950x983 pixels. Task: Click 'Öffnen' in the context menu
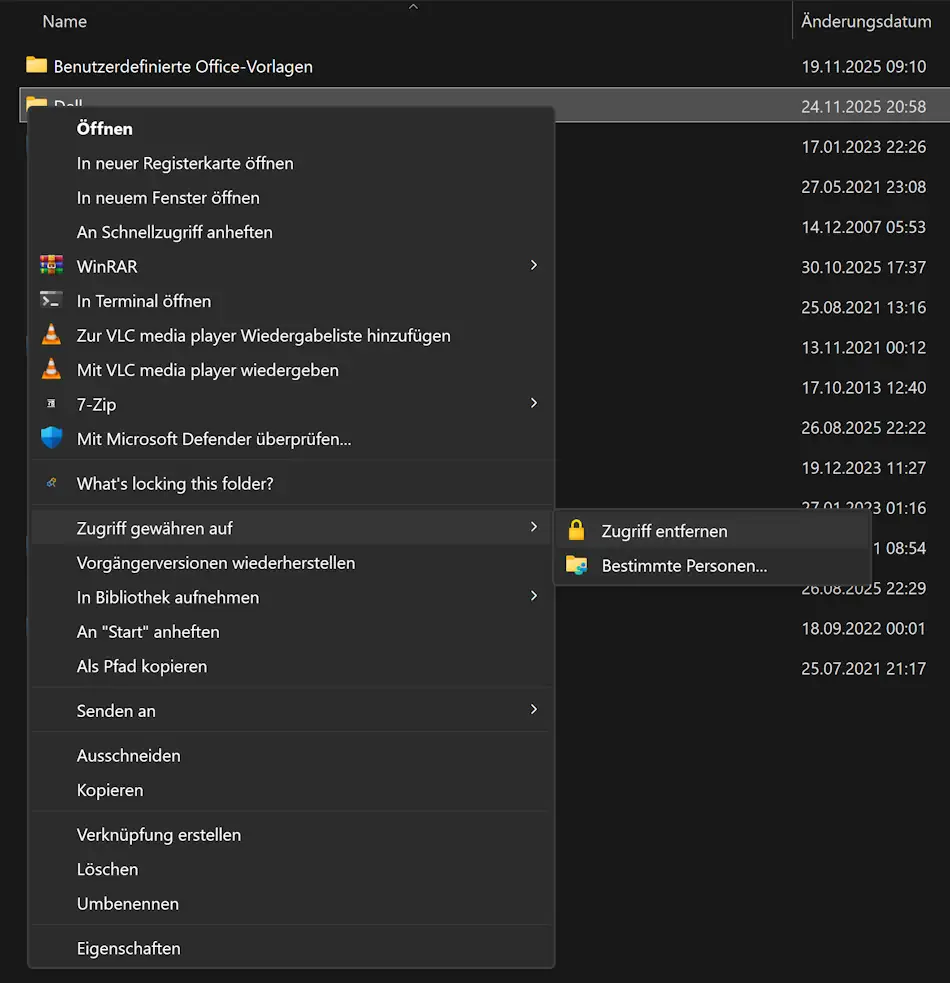click(104, 128)
